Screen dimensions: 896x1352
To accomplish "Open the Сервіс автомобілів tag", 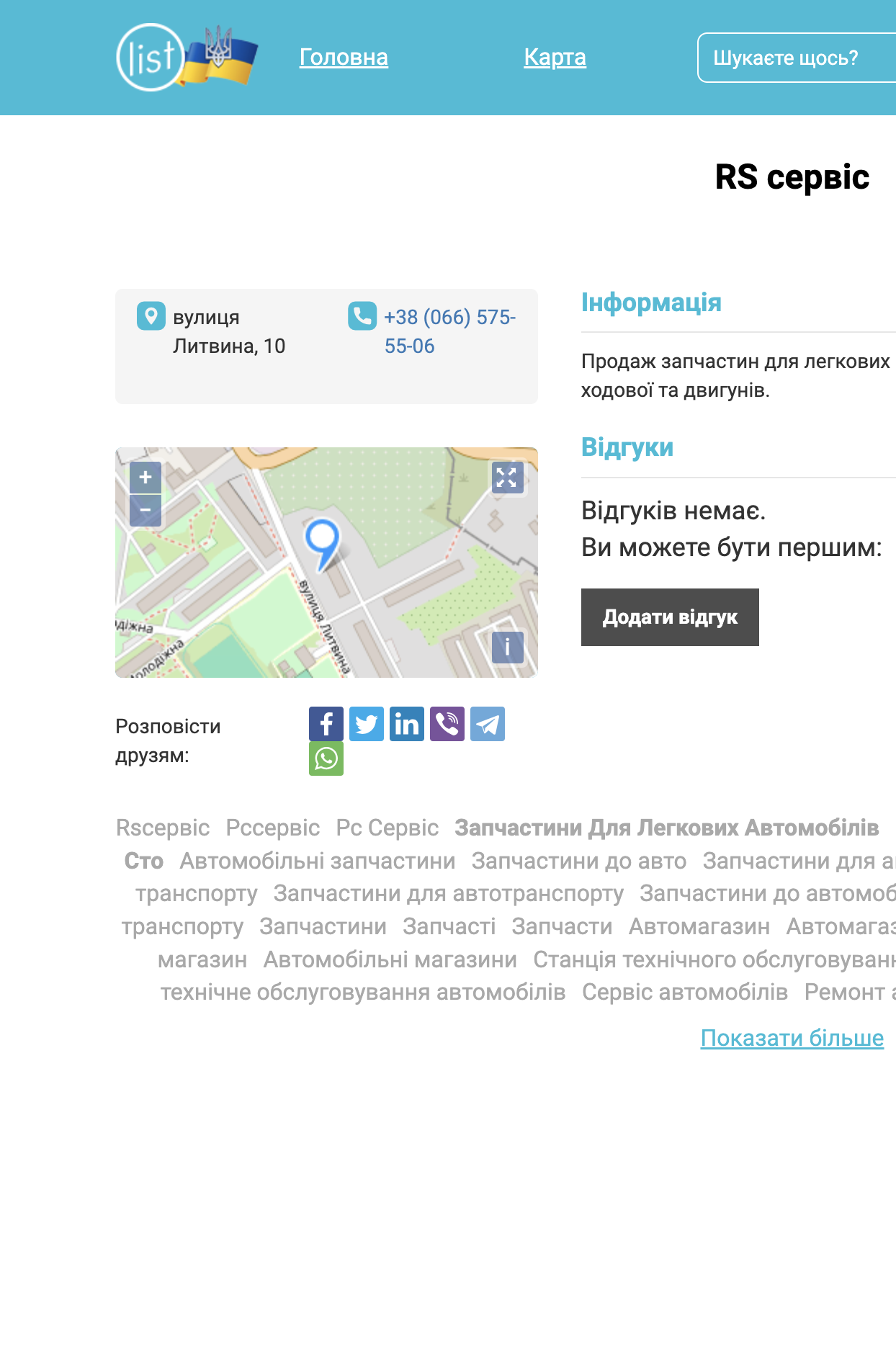I will pos(685,992).
